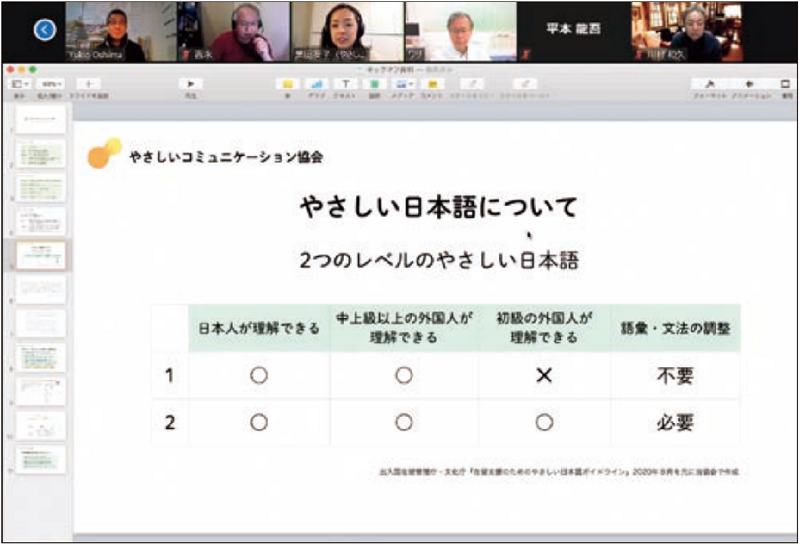Click header cell 語彙・文法の調整
The width and height of the screenshot is (800, 545).
tap(675, 328)
